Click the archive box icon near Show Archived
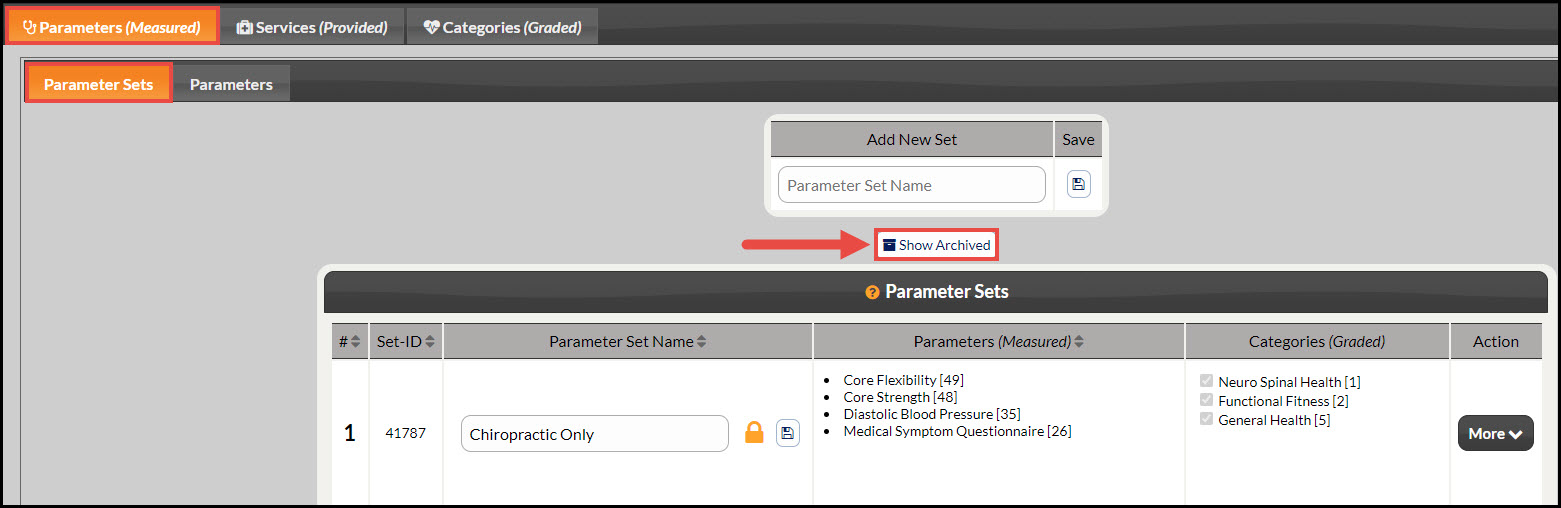Image resolution: width=1561 pixels, height=508 pixels. click(889, 245)
